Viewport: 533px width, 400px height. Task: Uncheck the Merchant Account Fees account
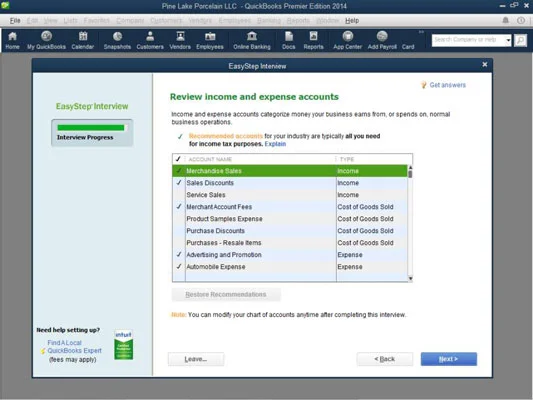[179, 207]
